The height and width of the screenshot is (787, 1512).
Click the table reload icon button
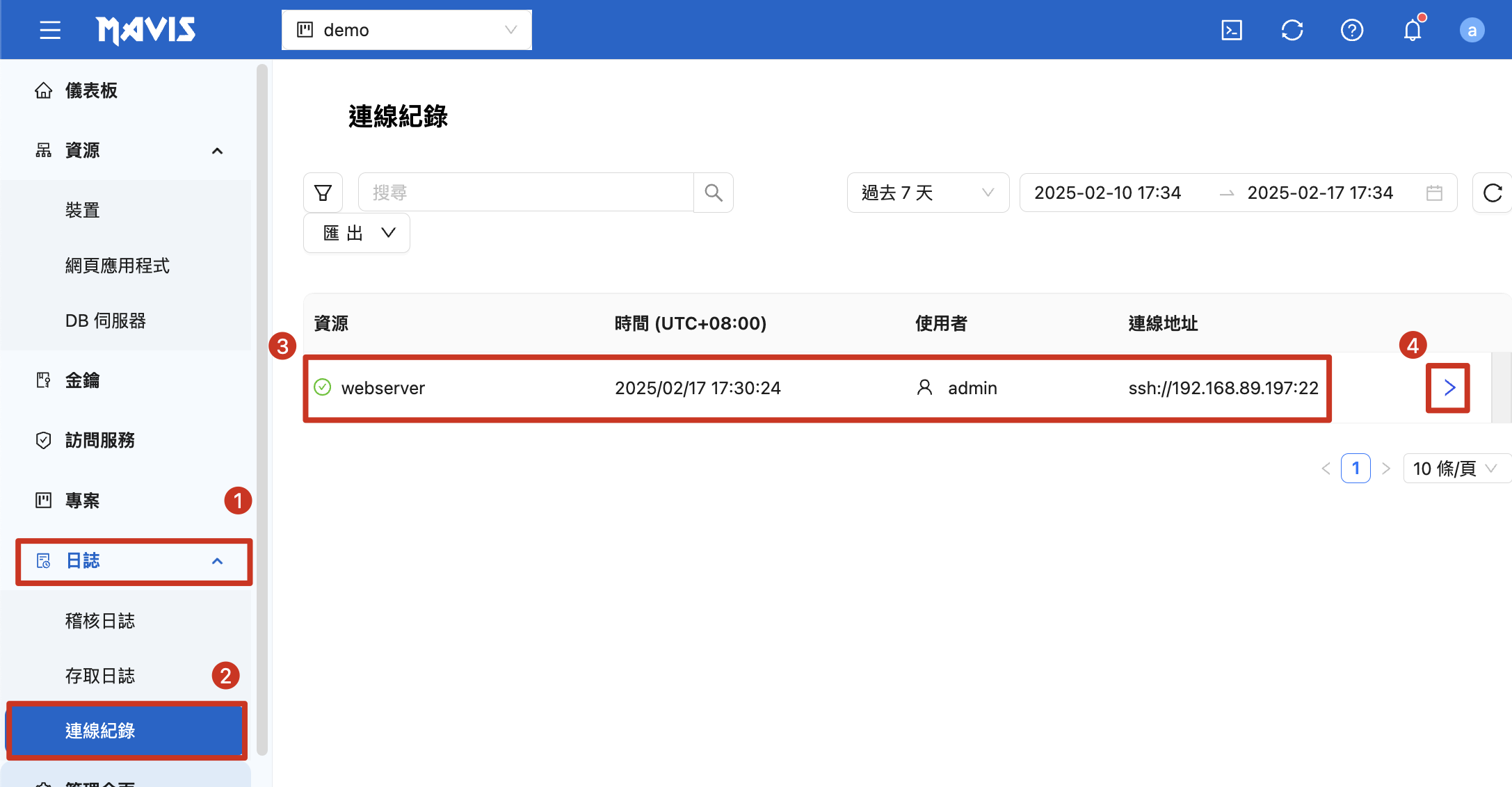(x=1492, y=193)
